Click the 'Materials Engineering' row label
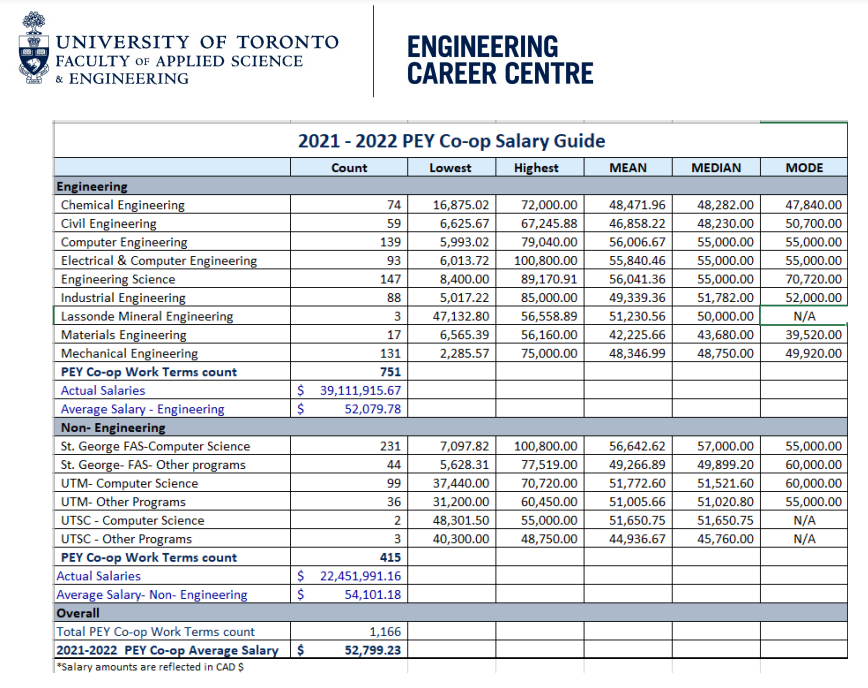Viewport: 868px width, 688px height. 123,335
